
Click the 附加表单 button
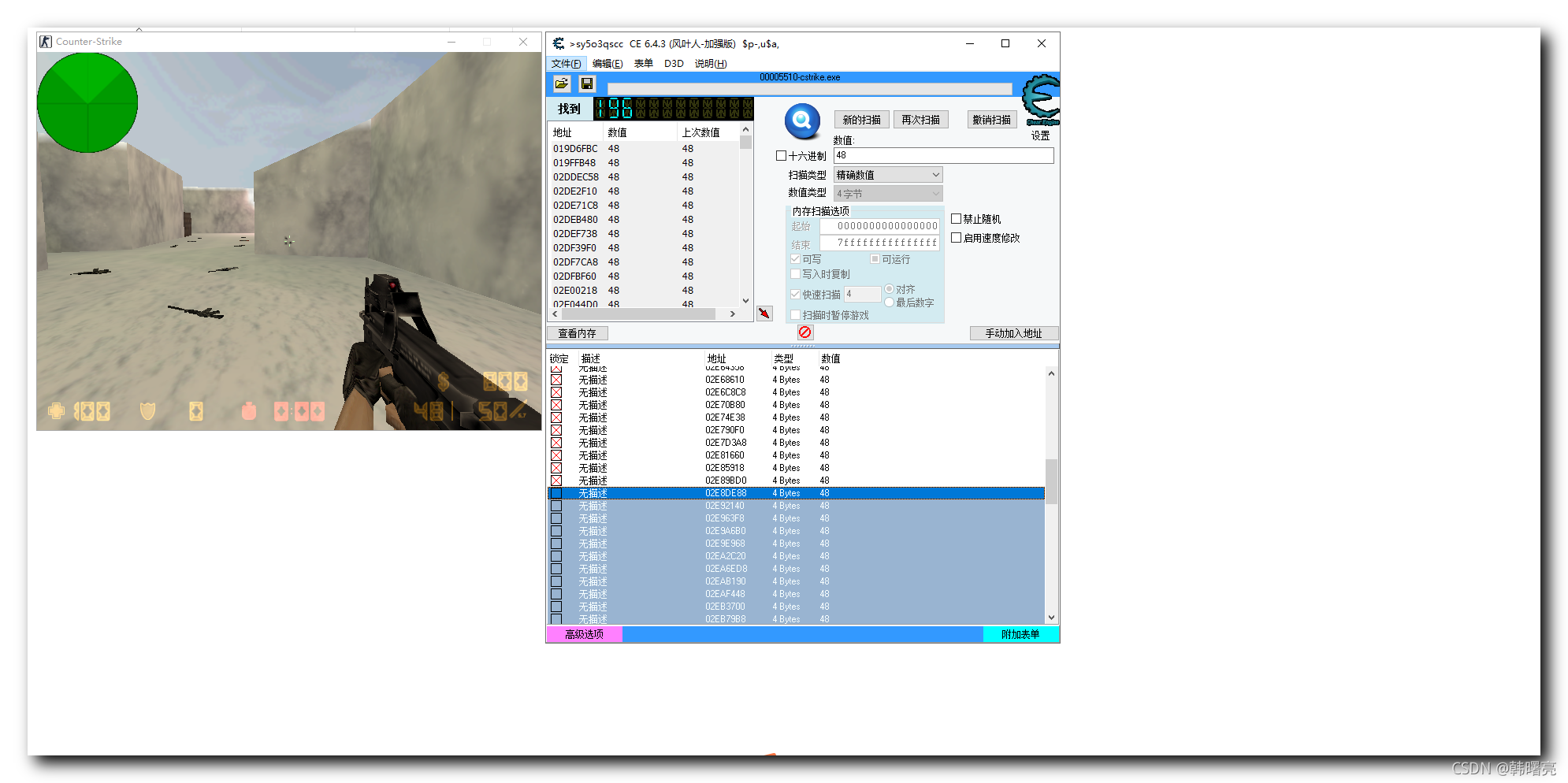1021,634
